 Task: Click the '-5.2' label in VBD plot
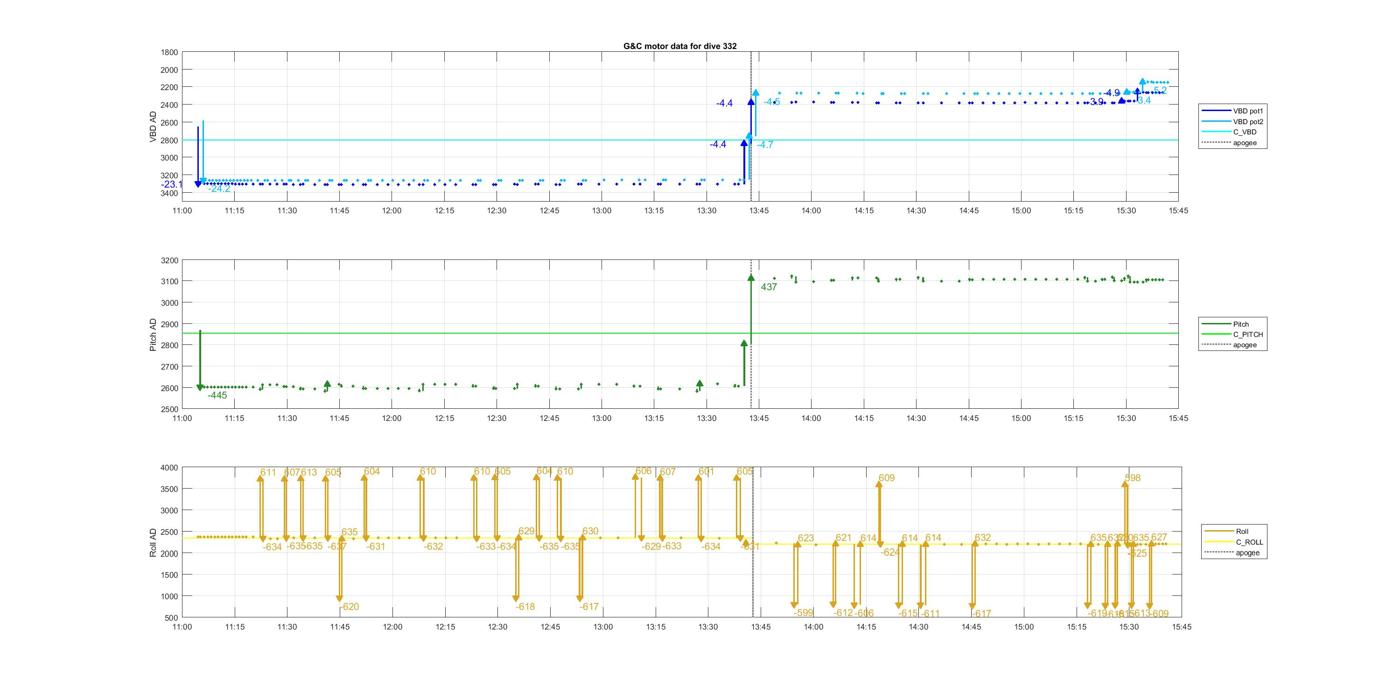coord(1159,90)
